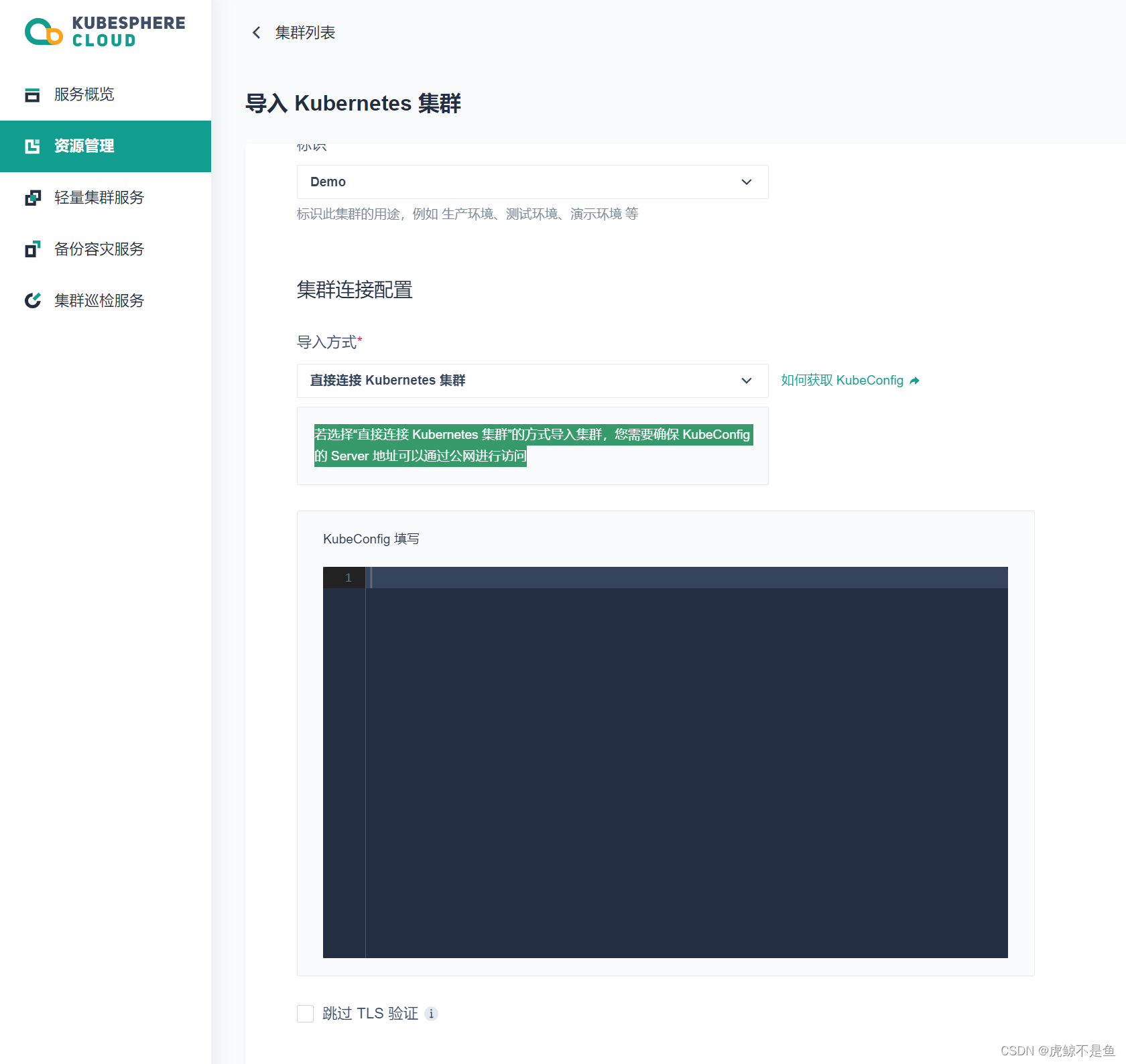Click the 导入 Kubernetes 集群 page title

click(353, 104)
